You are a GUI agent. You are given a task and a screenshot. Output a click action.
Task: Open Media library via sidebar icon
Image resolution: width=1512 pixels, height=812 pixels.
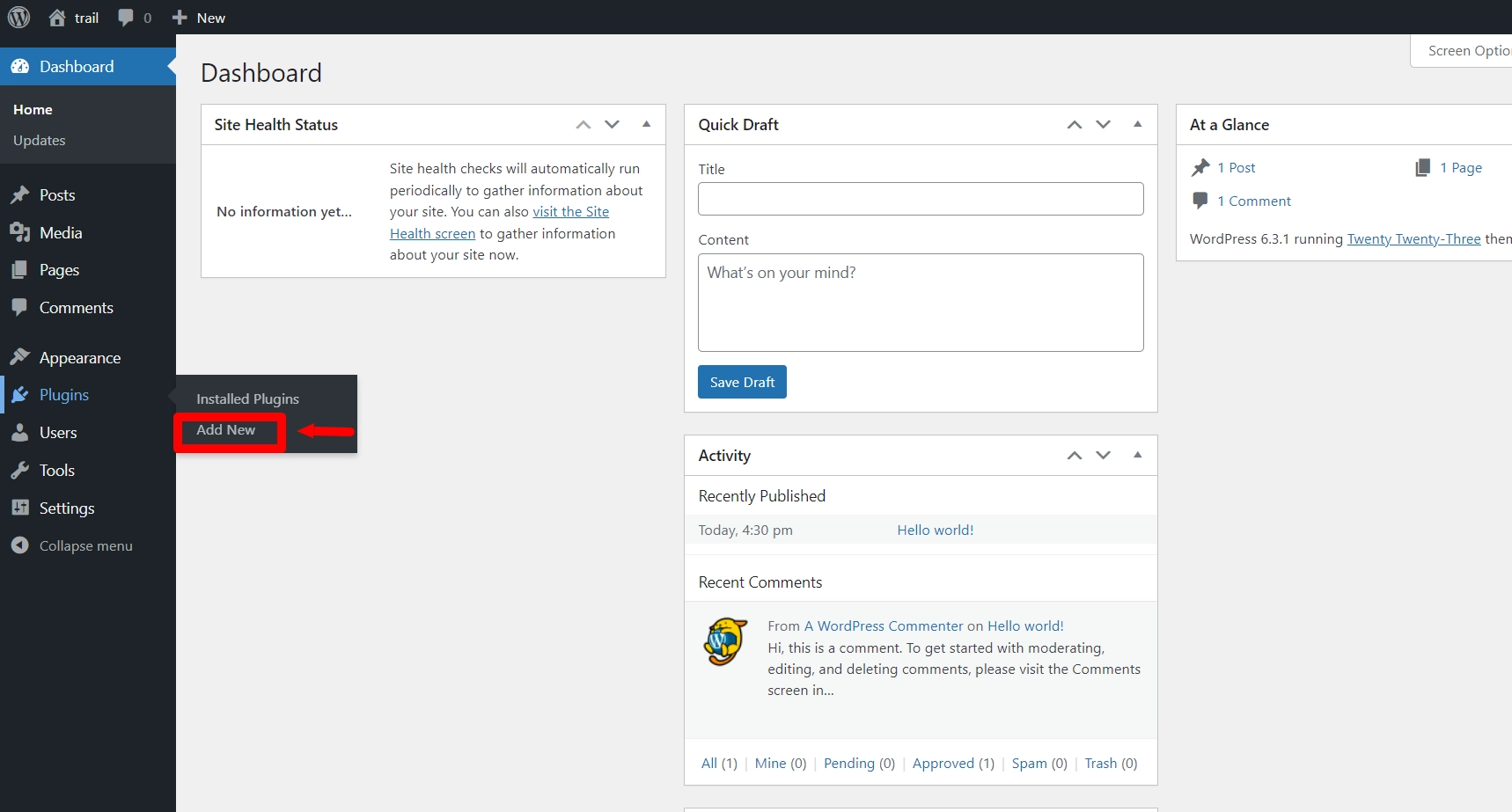[x=21, y=232]
